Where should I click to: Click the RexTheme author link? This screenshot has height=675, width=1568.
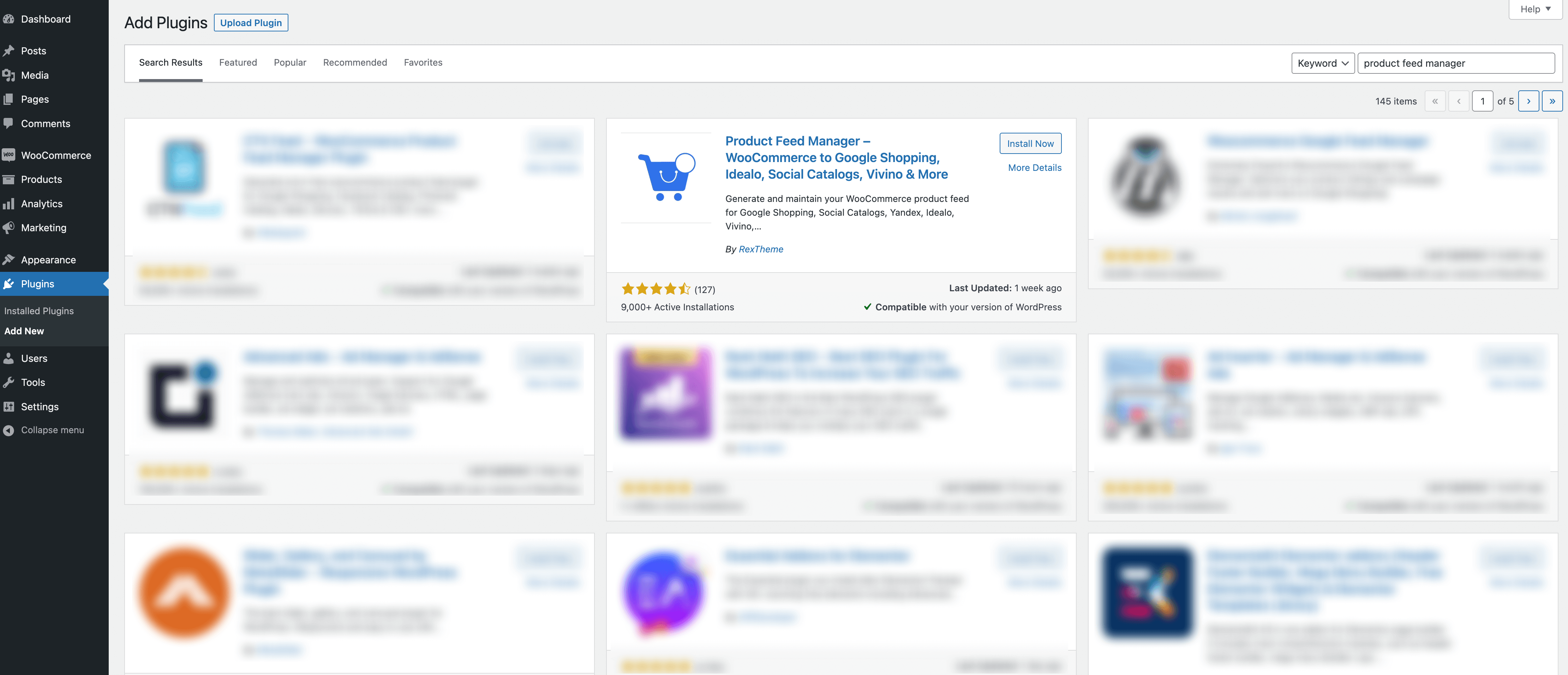[x=760, y=248]
